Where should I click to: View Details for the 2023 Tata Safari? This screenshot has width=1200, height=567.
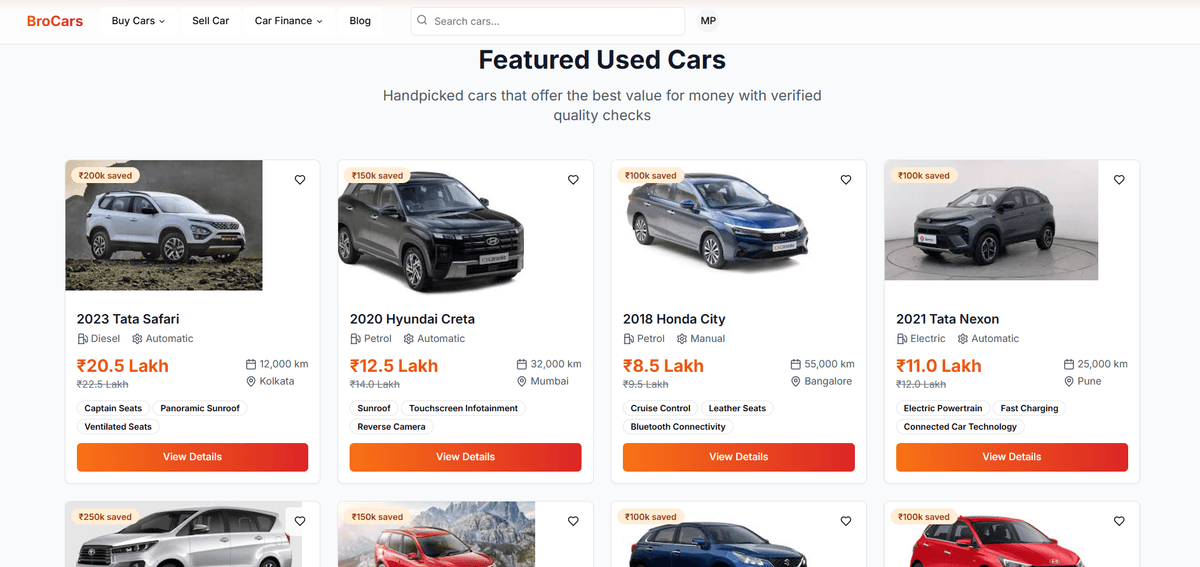point(192,457)
